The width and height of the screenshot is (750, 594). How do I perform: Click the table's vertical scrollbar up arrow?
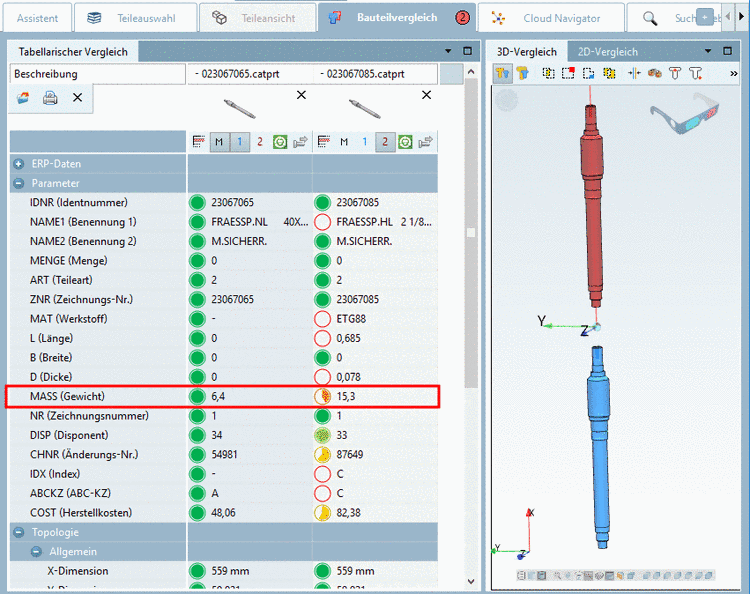[471, 72]
